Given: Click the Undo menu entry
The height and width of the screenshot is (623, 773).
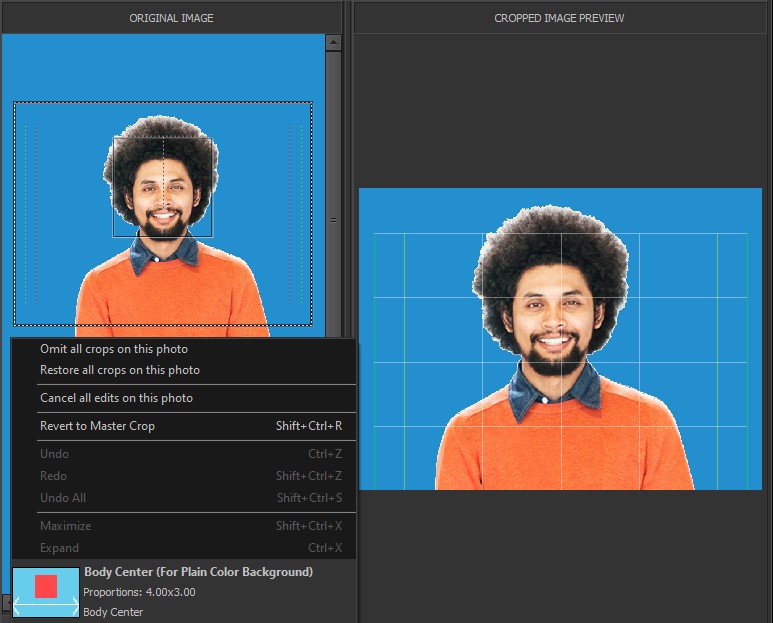Looking at the screenshot, I should tap(55, 454).
